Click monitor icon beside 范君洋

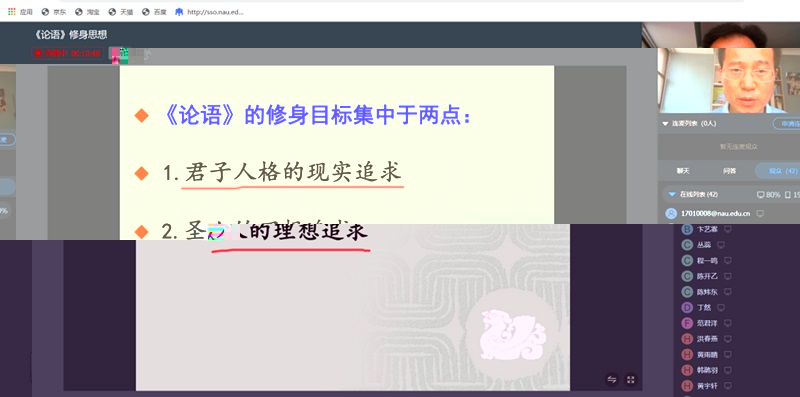pyautogui.click(x=728, y=323)
